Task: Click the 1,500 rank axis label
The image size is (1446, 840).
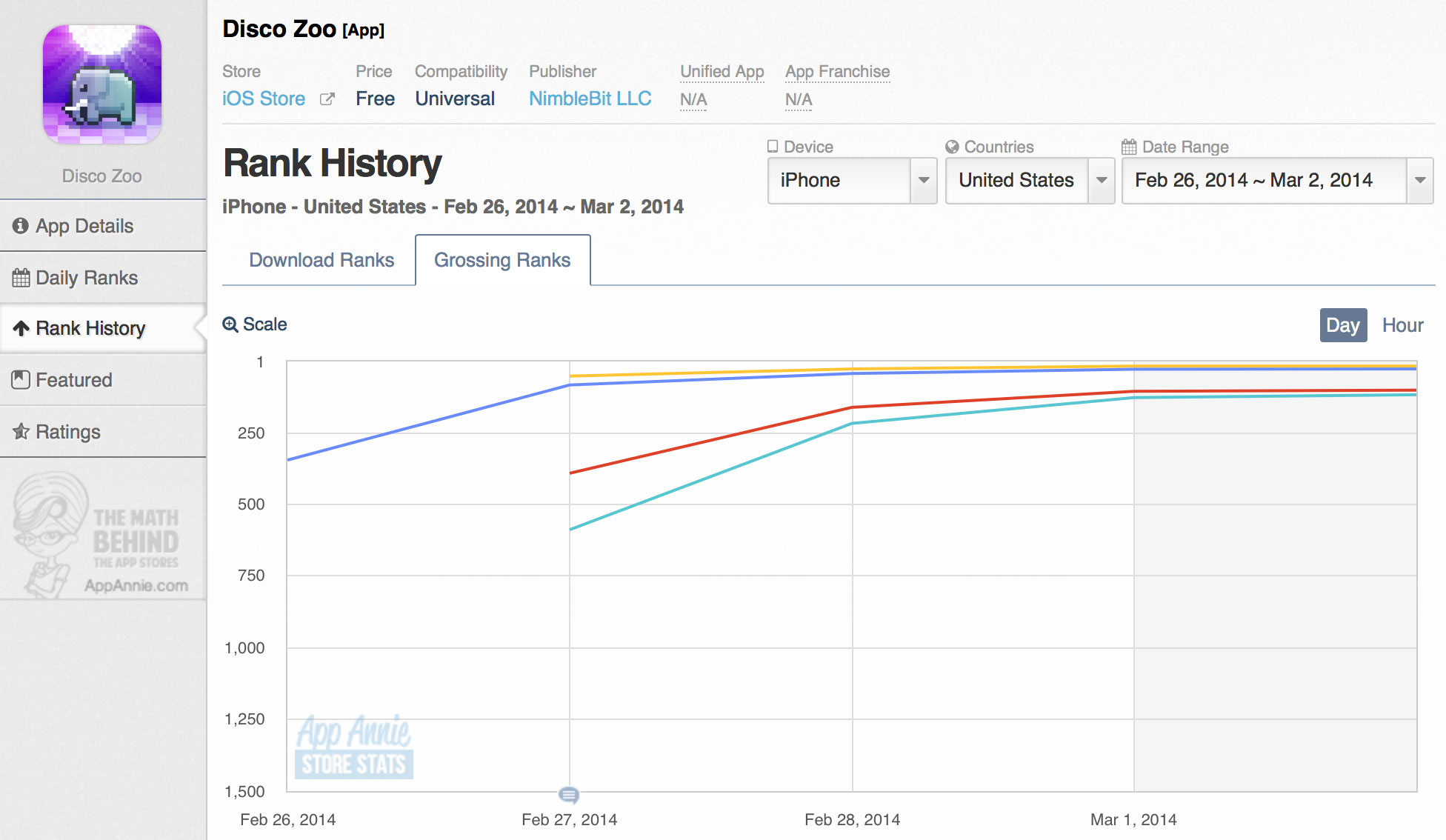Action: pos(244,791)
